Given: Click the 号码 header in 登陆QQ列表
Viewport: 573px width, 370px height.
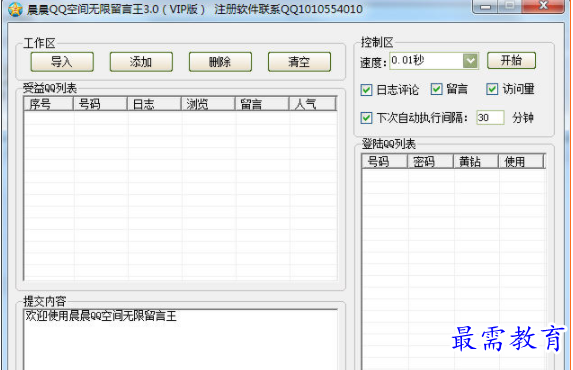Looking at the screenshot, I should coord(384,161).
